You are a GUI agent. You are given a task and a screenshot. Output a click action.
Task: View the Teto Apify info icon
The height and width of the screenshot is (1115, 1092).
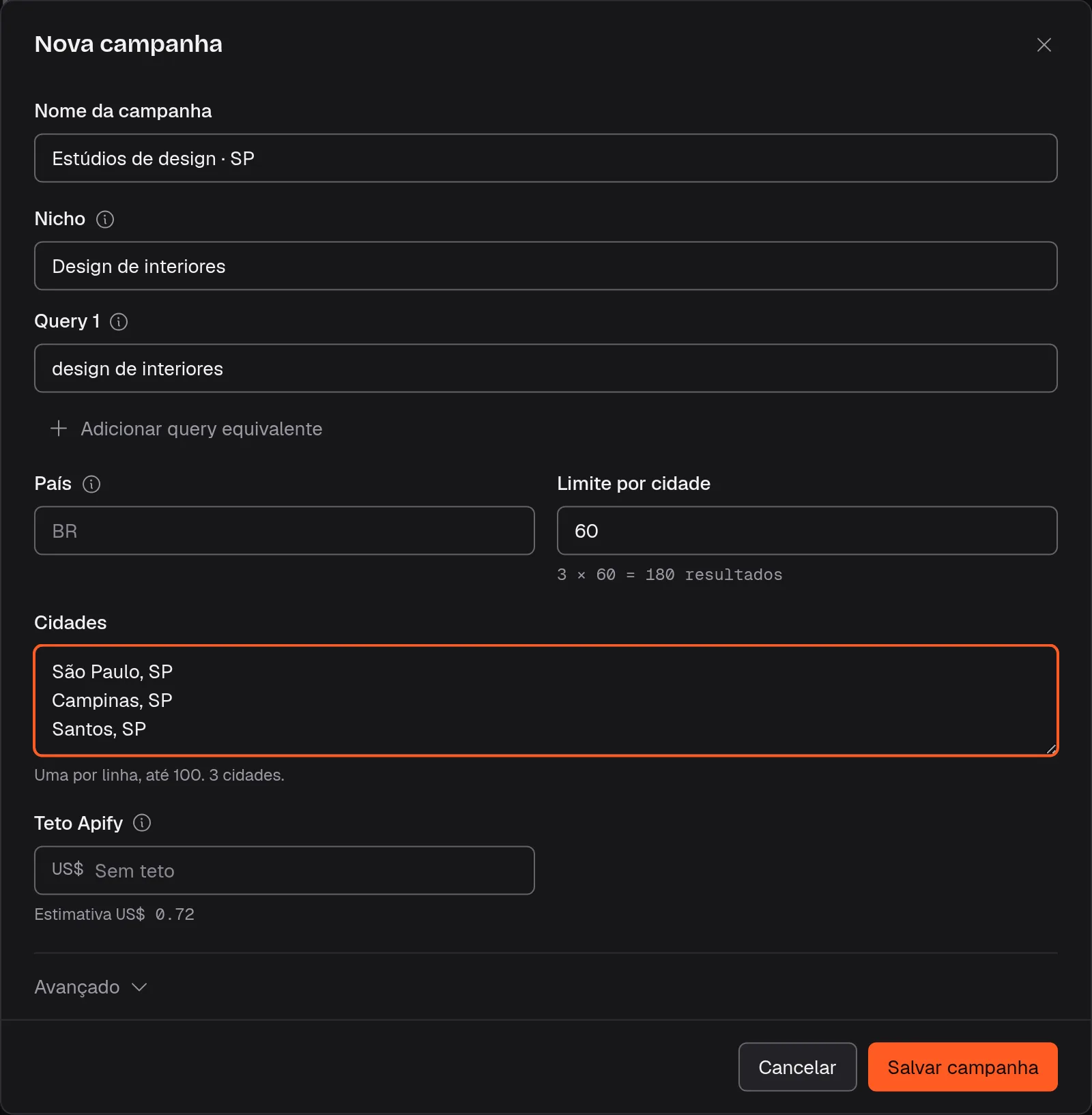(x=142, y=823)
